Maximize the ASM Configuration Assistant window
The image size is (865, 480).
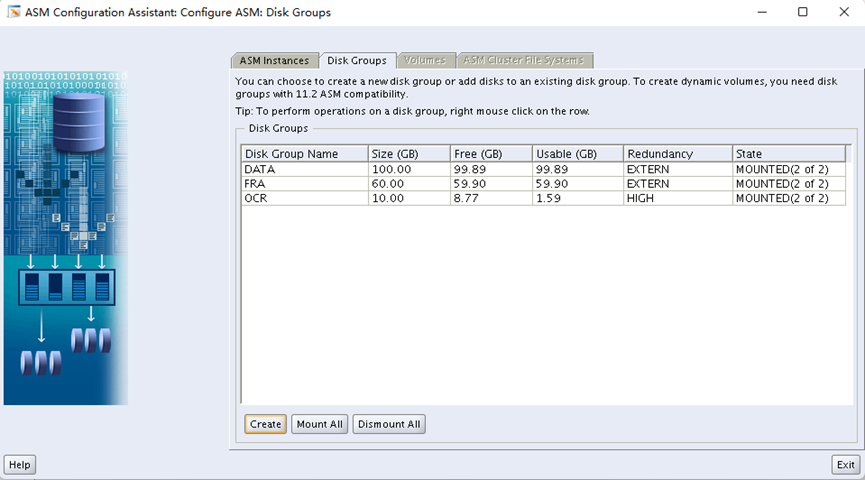(x=803, y=12)
